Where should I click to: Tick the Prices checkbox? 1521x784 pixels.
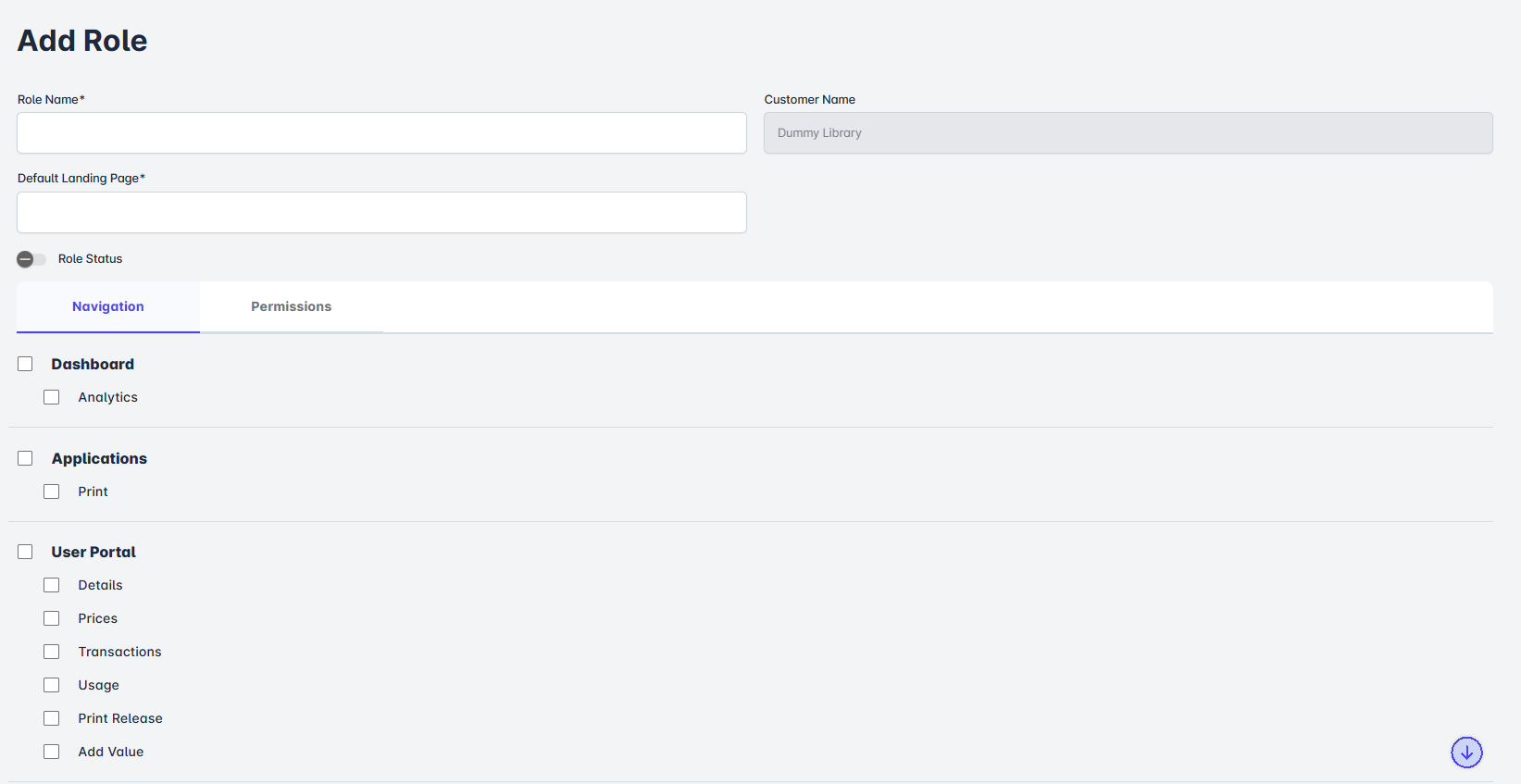click(x=52, y=618)
